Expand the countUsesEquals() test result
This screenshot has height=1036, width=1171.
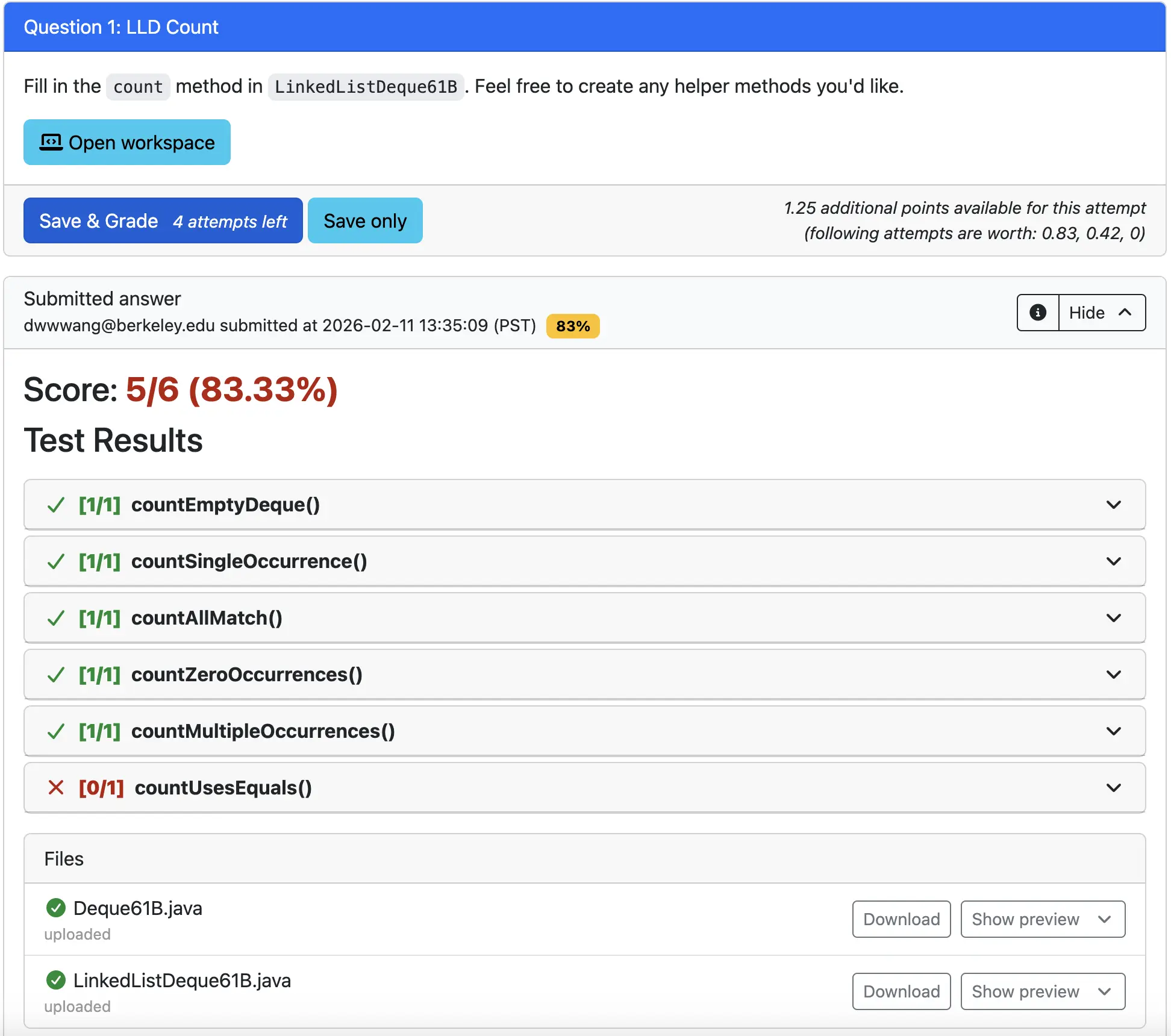pos(1113,788)
